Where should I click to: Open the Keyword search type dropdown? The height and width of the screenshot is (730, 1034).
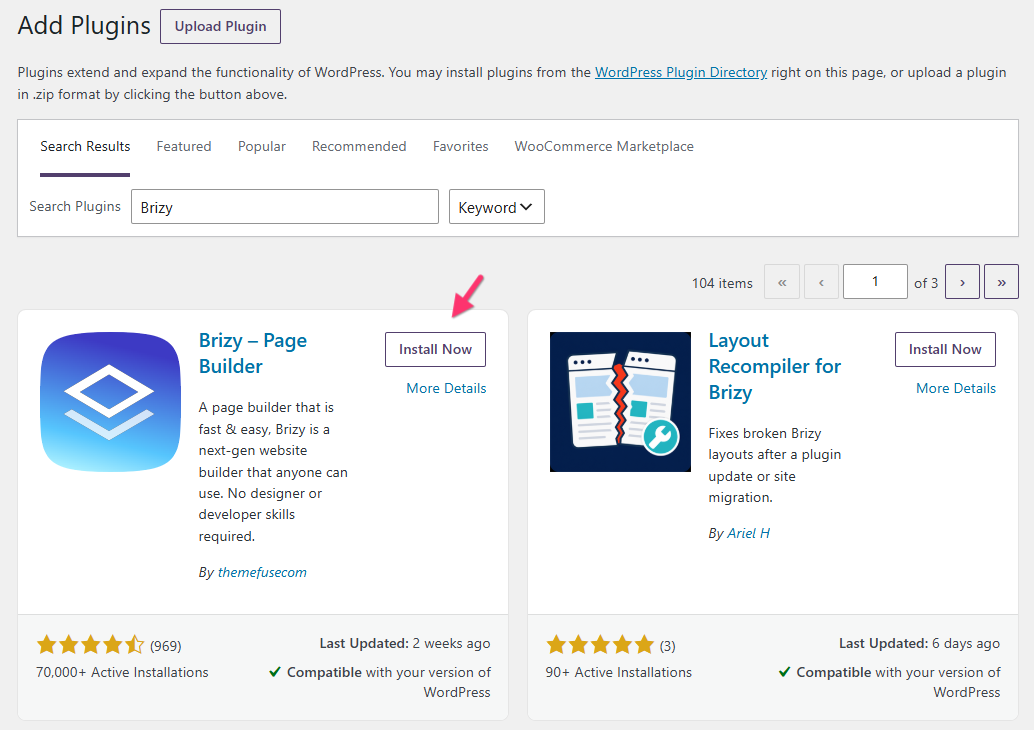(497, 207)
